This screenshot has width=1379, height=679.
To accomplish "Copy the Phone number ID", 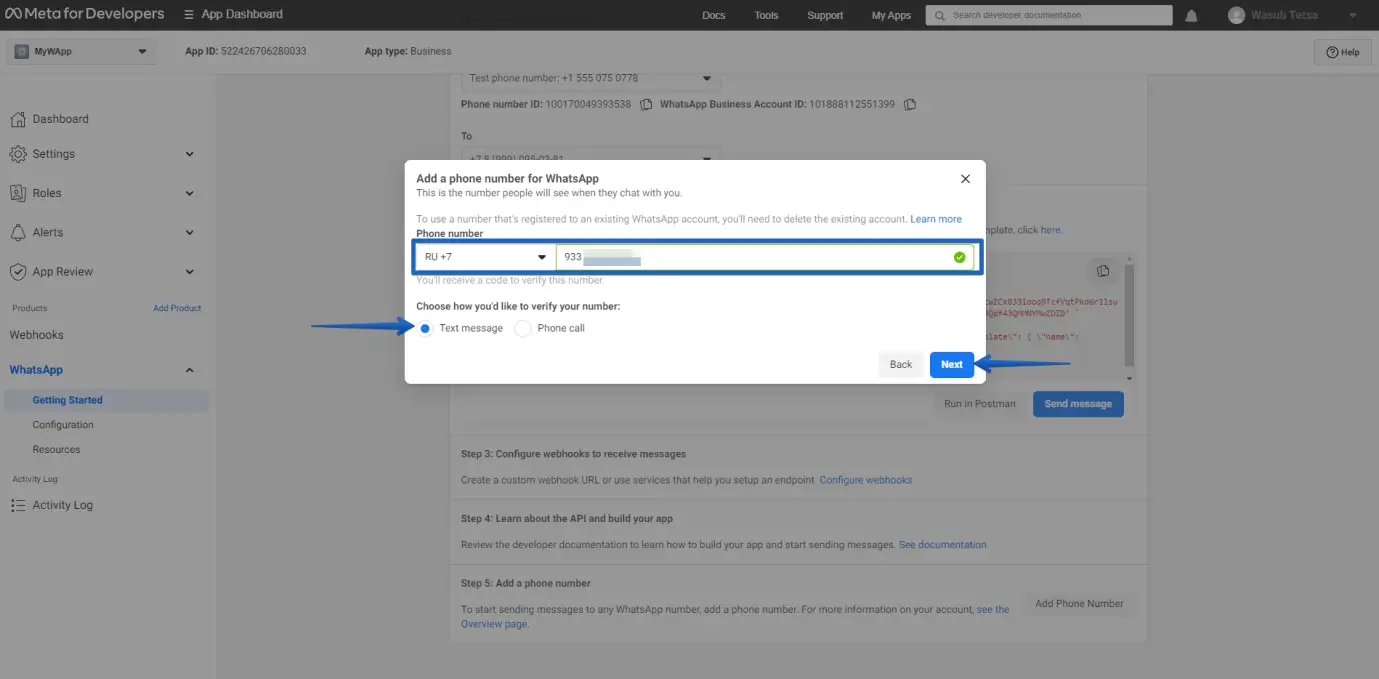I will click(x=646, y=104).
